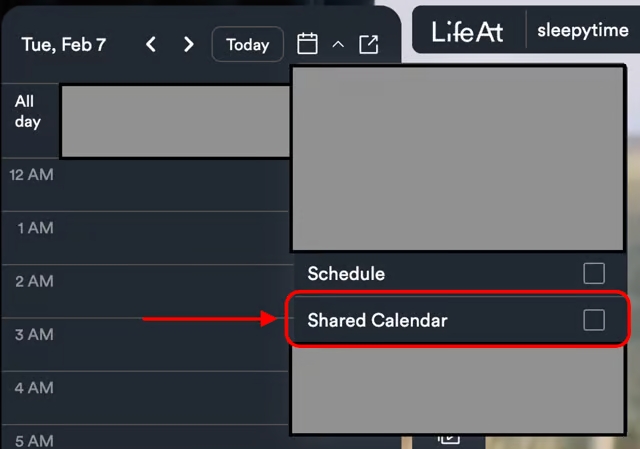Jump to Today

(x=247, y=45)
